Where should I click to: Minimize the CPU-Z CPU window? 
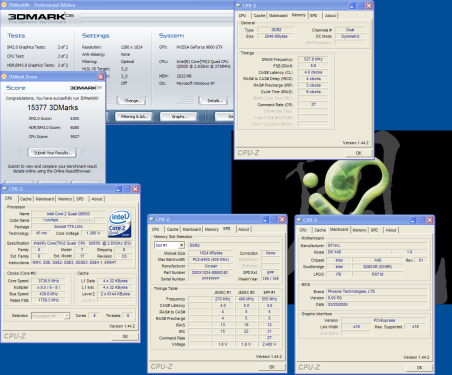[119, 189]
